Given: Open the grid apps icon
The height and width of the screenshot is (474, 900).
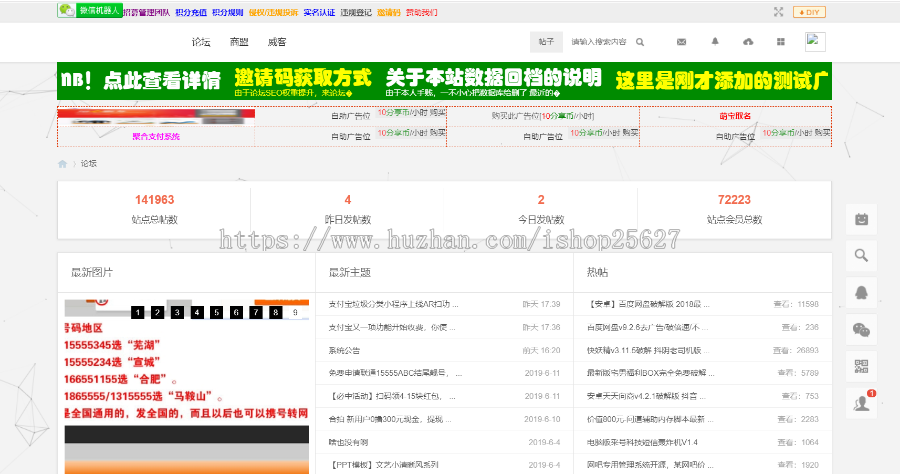Looking at the screenshot, I should [781, 42].
